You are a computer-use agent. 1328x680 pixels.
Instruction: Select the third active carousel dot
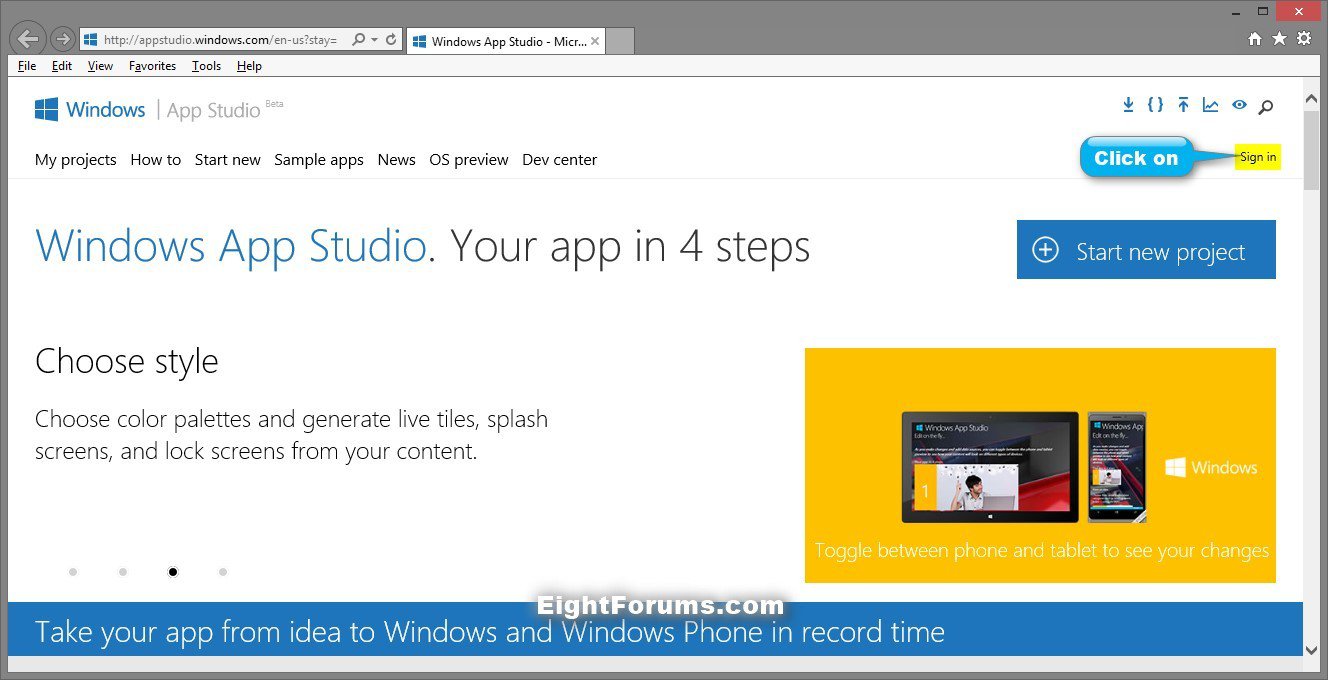coord(173,572)
